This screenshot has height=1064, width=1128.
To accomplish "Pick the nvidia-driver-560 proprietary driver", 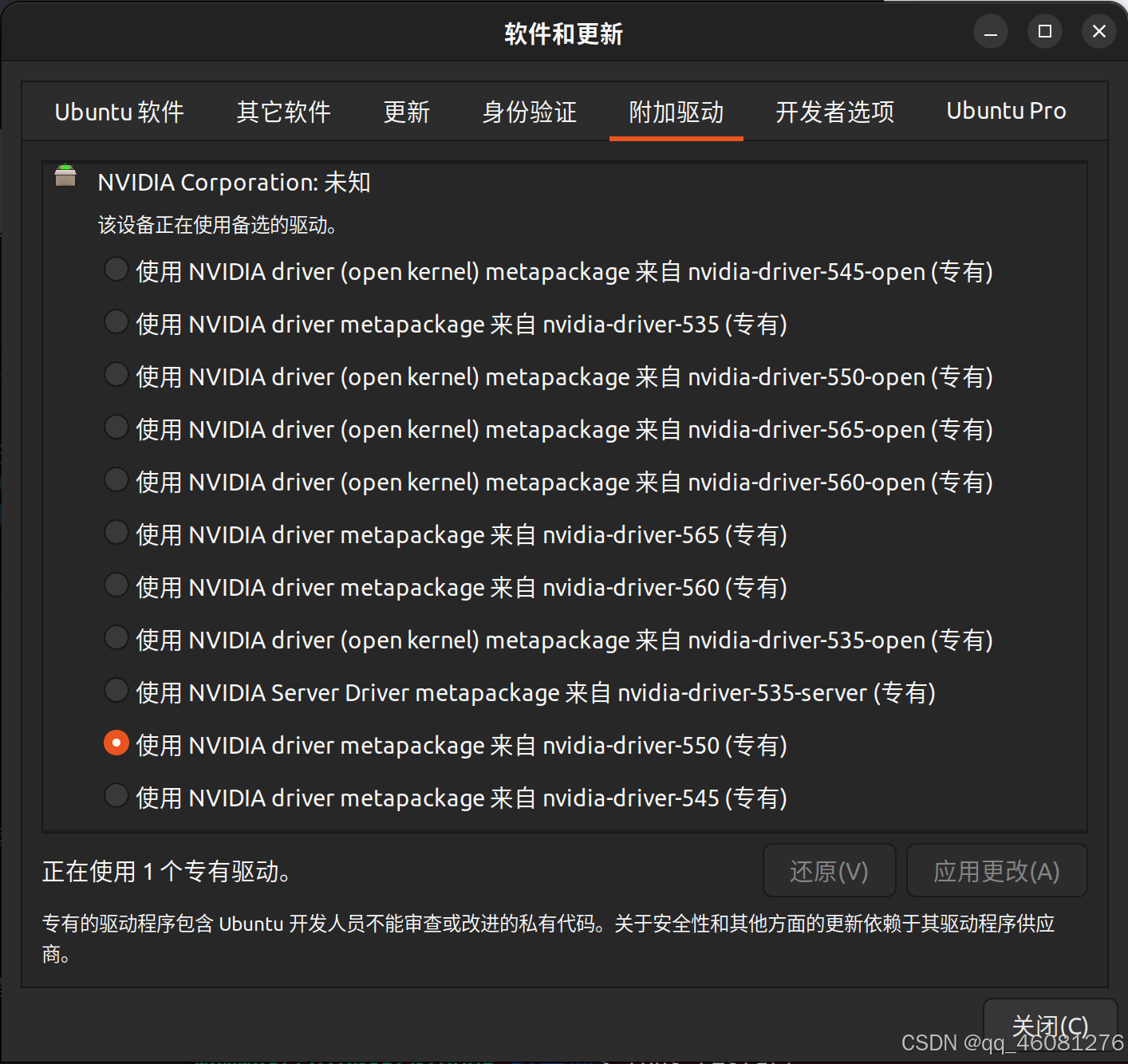I will pos(116,585).
